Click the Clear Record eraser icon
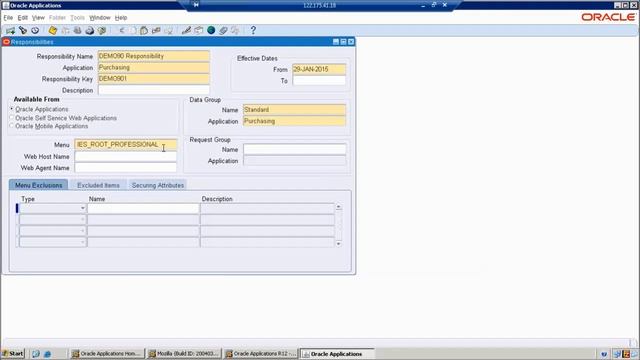640x360 pixels. (156, 31)
